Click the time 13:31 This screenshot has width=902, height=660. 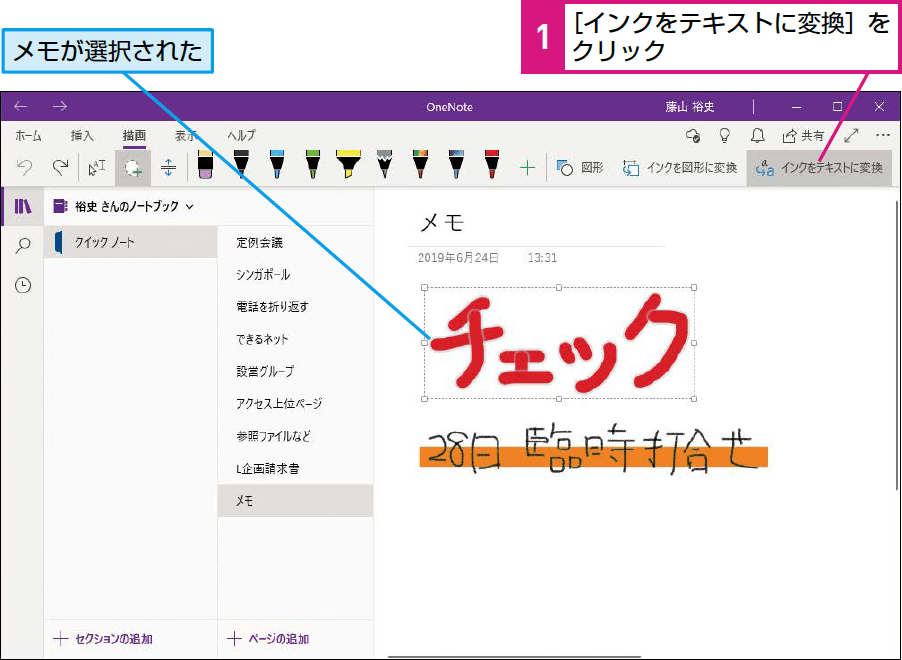click(542, 258)
